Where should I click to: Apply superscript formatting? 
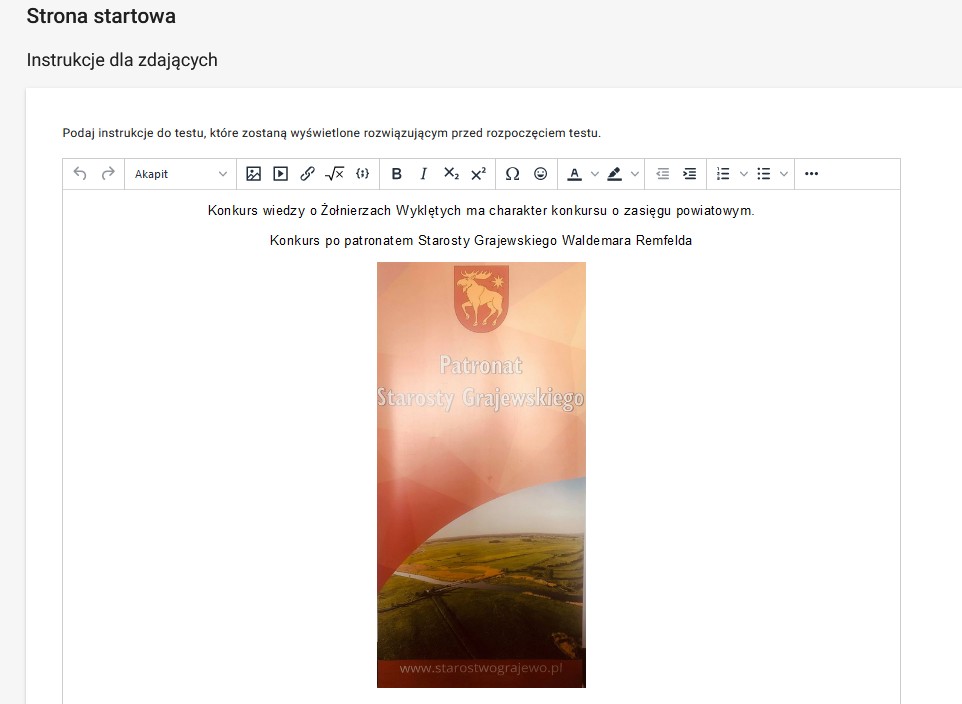[x=478, y=174]
